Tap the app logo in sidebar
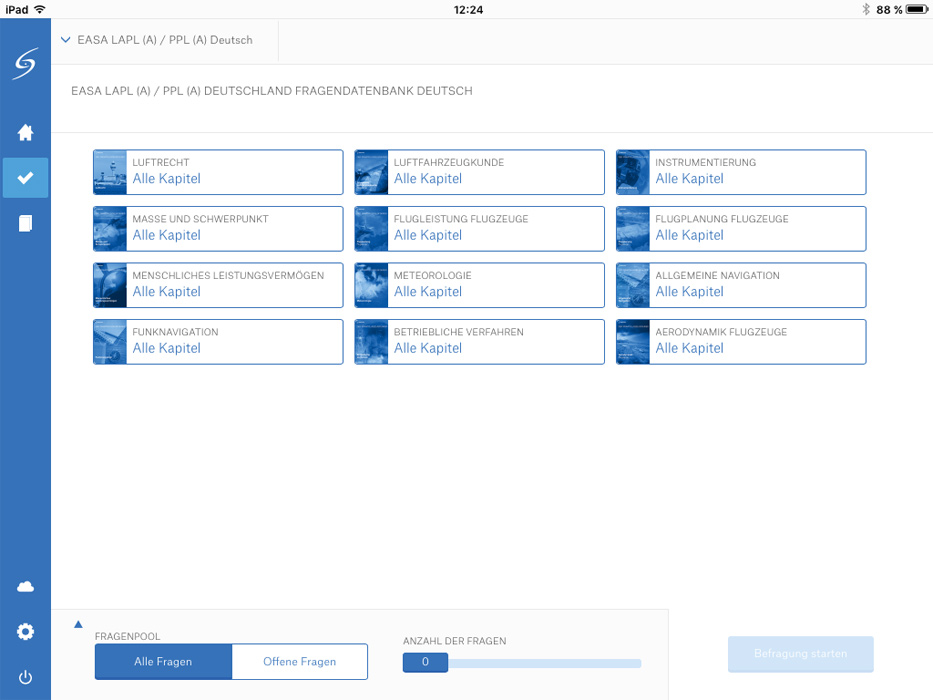The width and height of the screenshot is (933, 700). [x=26, y=63]
